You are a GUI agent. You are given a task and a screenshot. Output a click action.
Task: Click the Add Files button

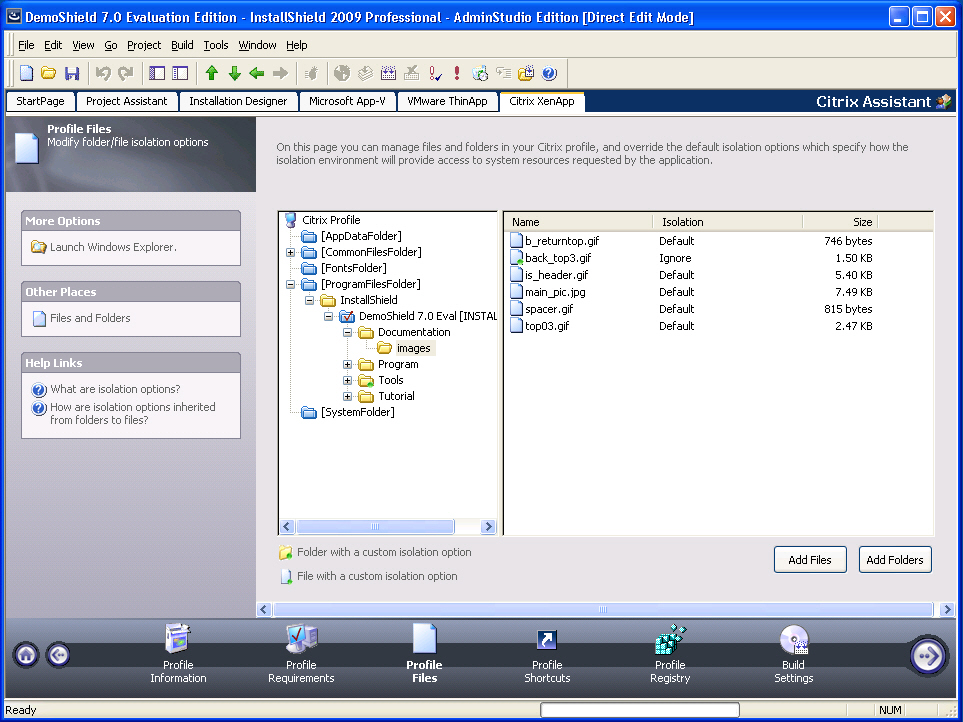pyautogui.click(x=809, y=560)
